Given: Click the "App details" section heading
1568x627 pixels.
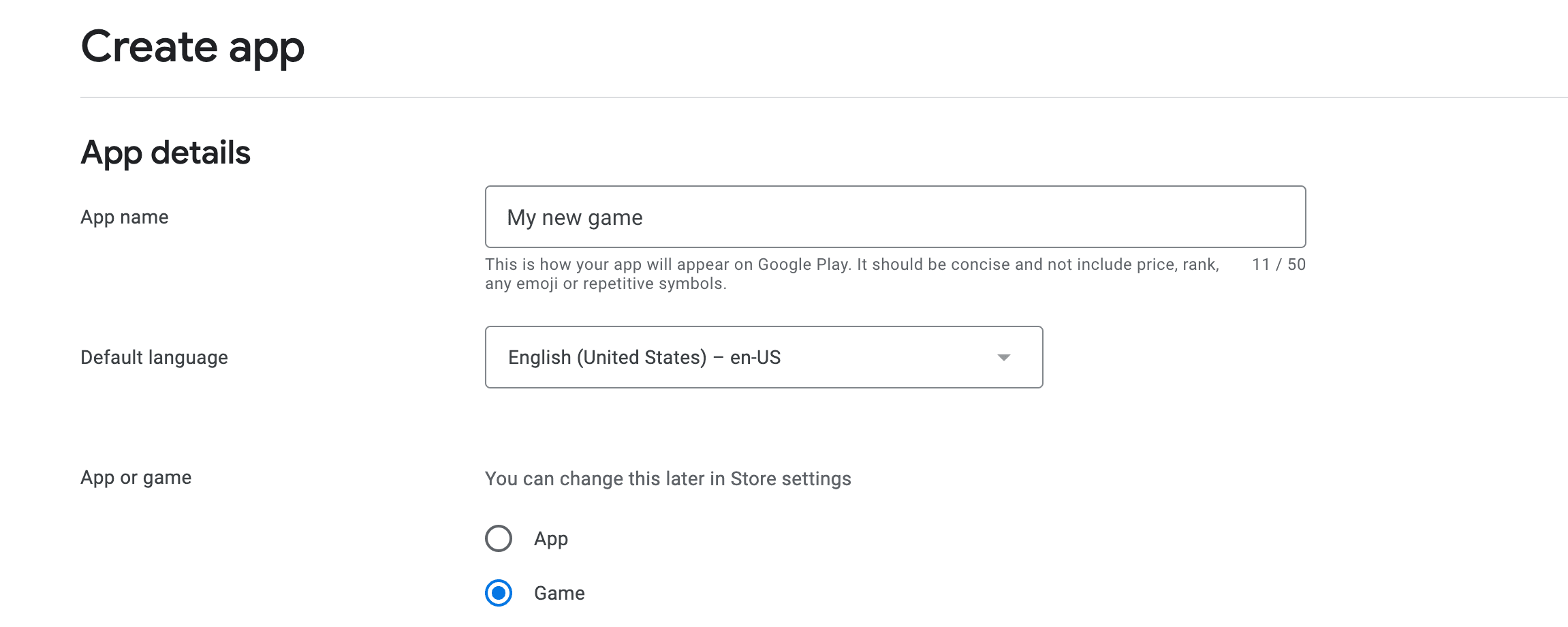Looking at the screenshot, I should click(x=166, y=152).
